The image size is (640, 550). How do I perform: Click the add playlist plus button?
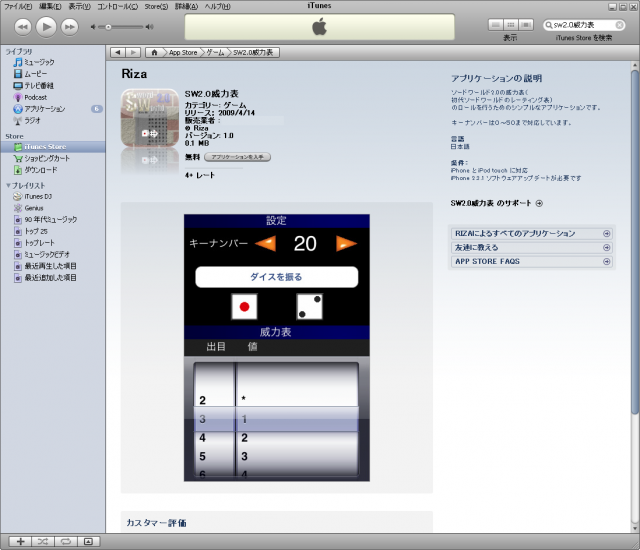point(20,542)
